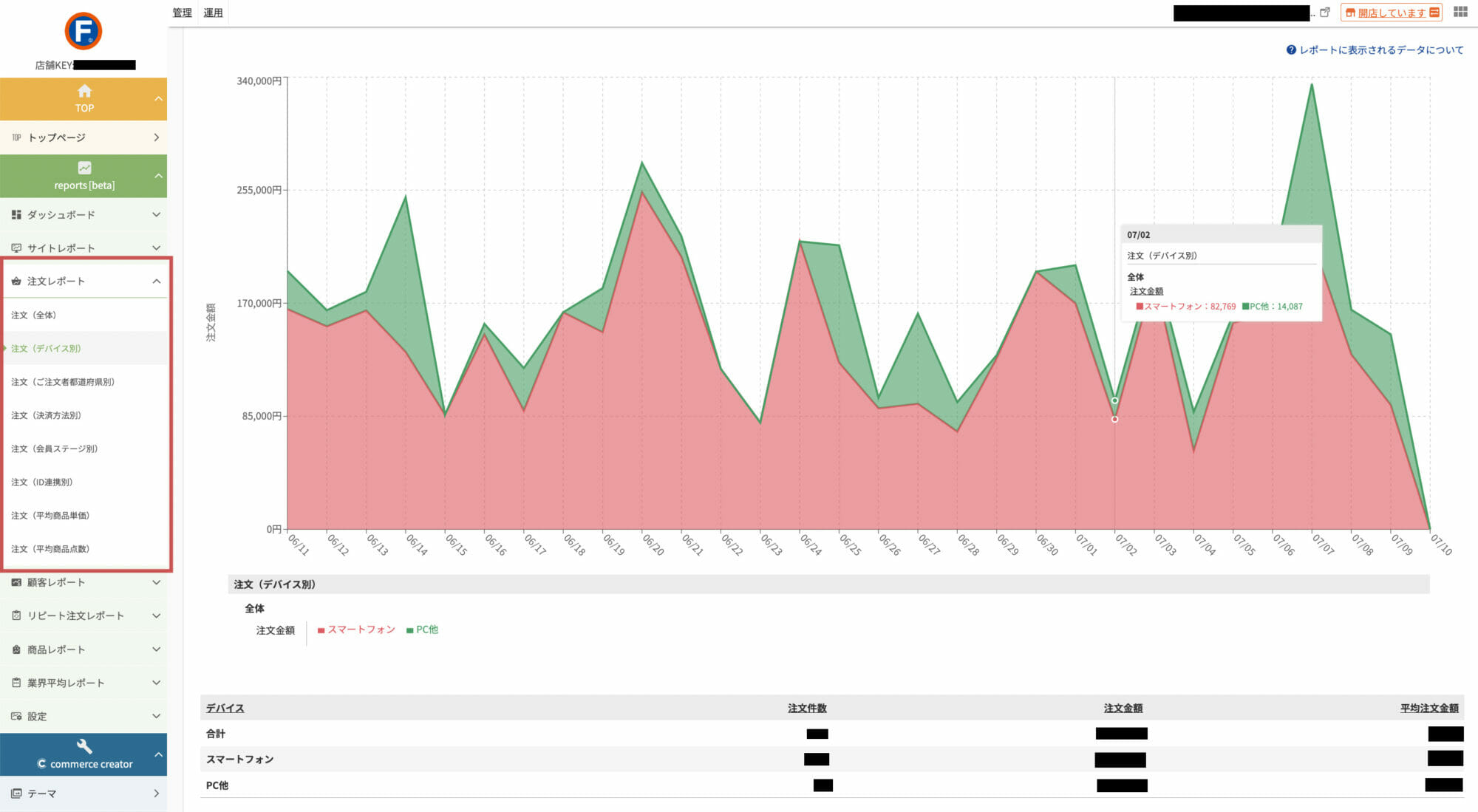Image resolution: width=1478 pixels, height=812 pixels.
Task: Click the ダッシュボード dashboard icon
Action: pyautogui.click(x=16, y=214)
